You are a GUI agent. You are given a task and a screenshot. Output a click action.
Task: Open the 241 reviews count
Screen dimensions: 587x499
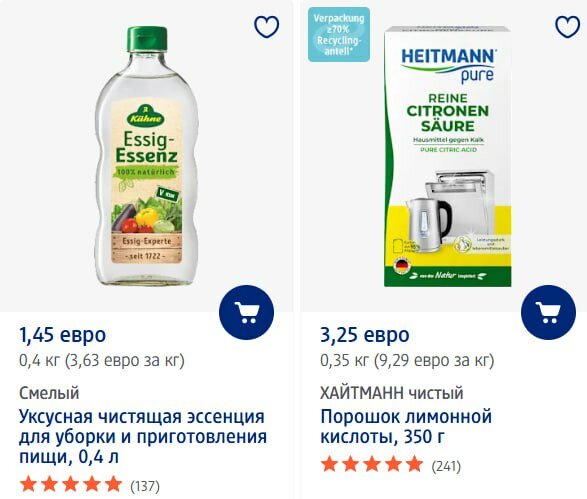[x=446, y=466]
